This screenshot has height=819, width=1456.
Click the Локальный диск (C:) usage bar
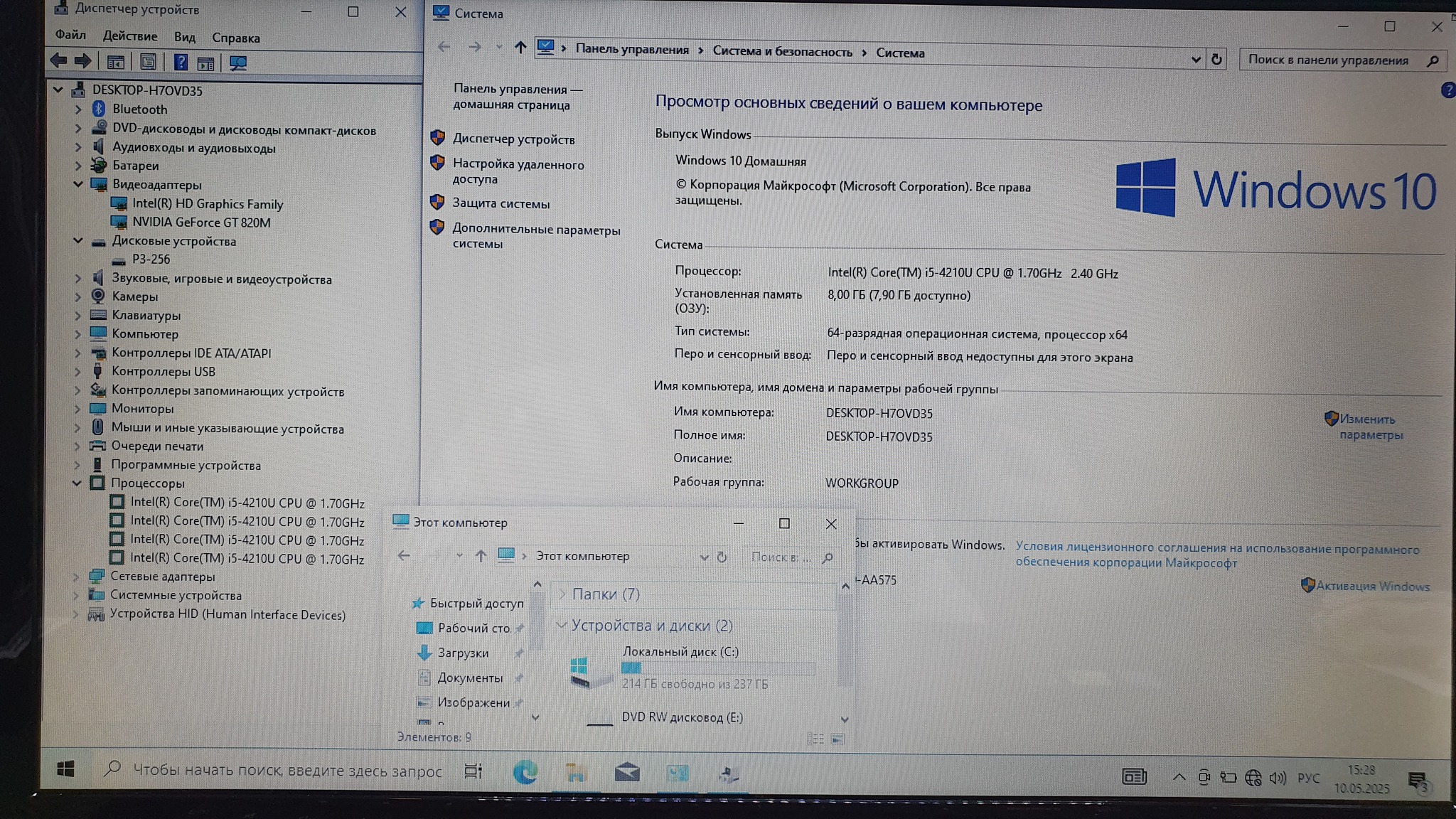717,668
